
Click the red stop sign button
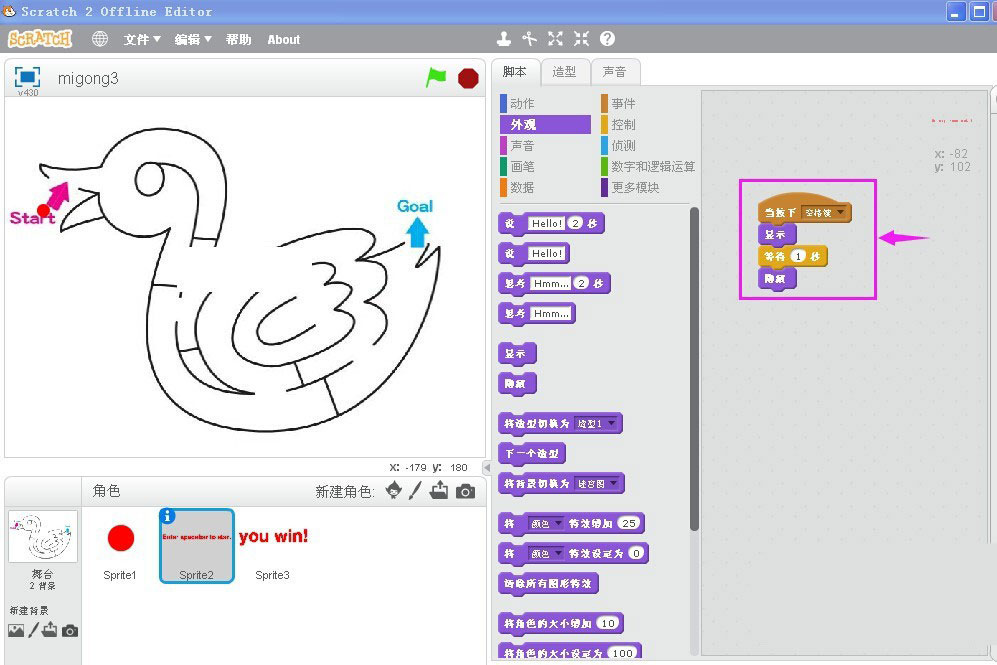468,78
